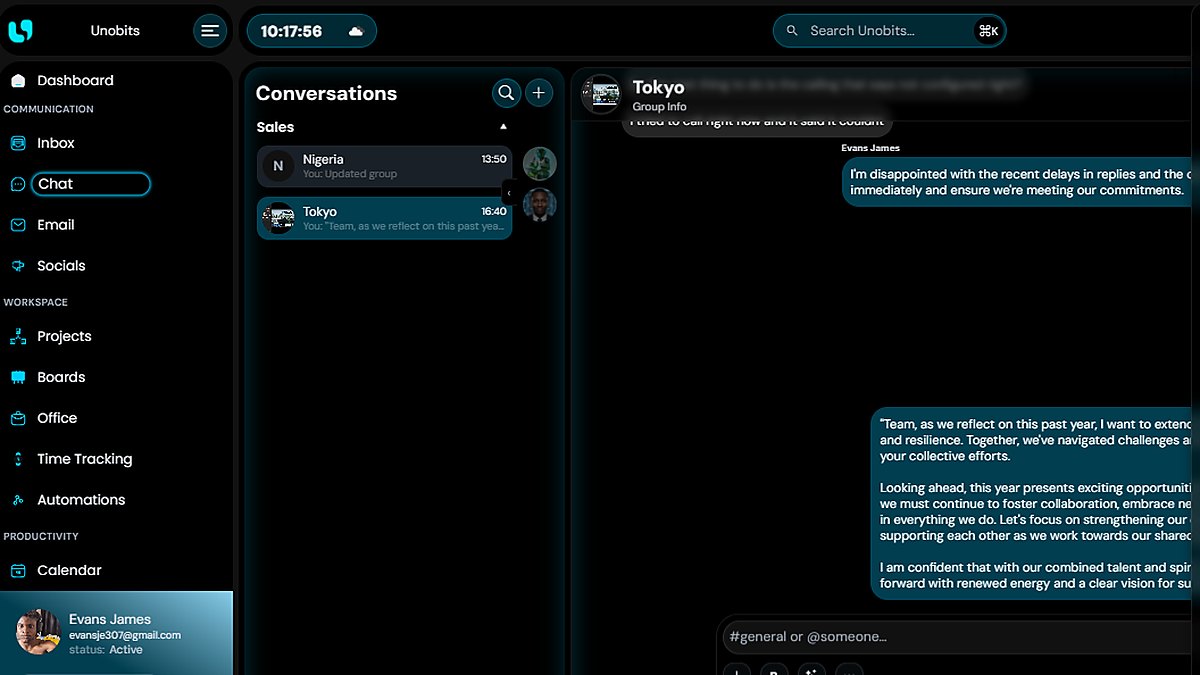Image resolution: width=1200 pixels, height=675 pixels.
Task: Open Office in the workspace menu
Action: point(57,418)
